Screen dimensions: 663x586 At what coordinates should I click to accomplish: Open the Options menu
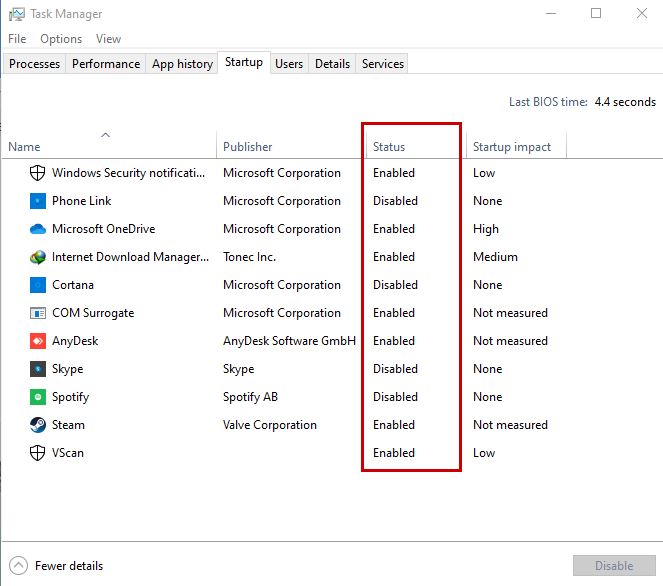61,39
